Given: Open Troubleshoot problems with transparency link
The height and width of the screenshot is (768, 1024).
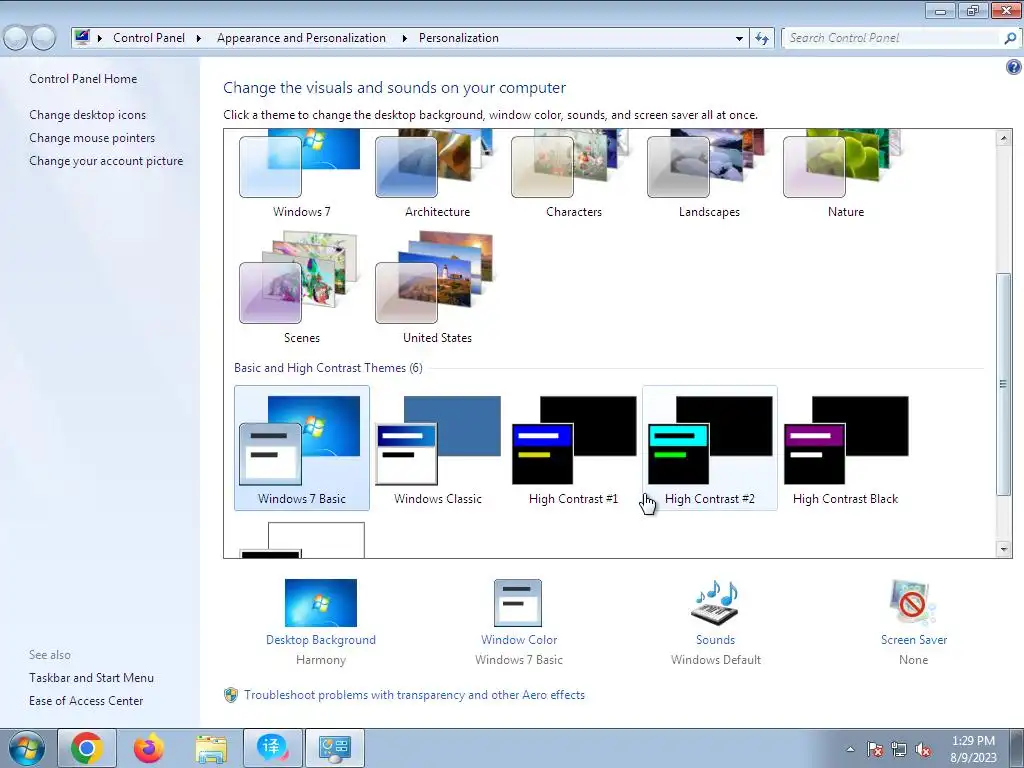Looking at the screenshot, I should pyautogui.click(x=414, y=695).
